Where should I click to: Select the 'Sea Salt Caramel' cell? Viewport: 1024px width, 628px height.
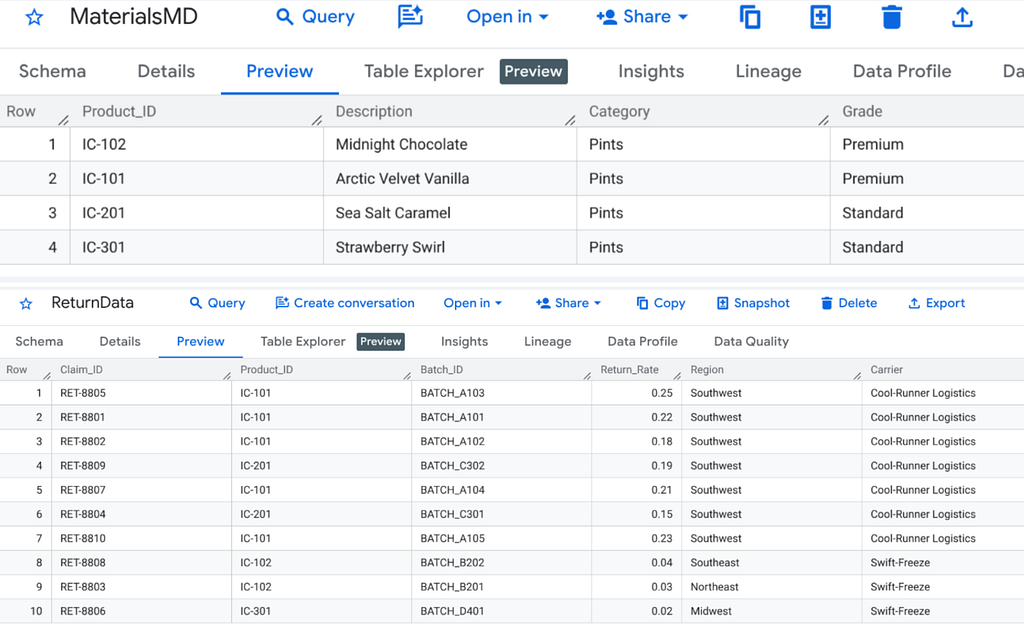point(450,213)
